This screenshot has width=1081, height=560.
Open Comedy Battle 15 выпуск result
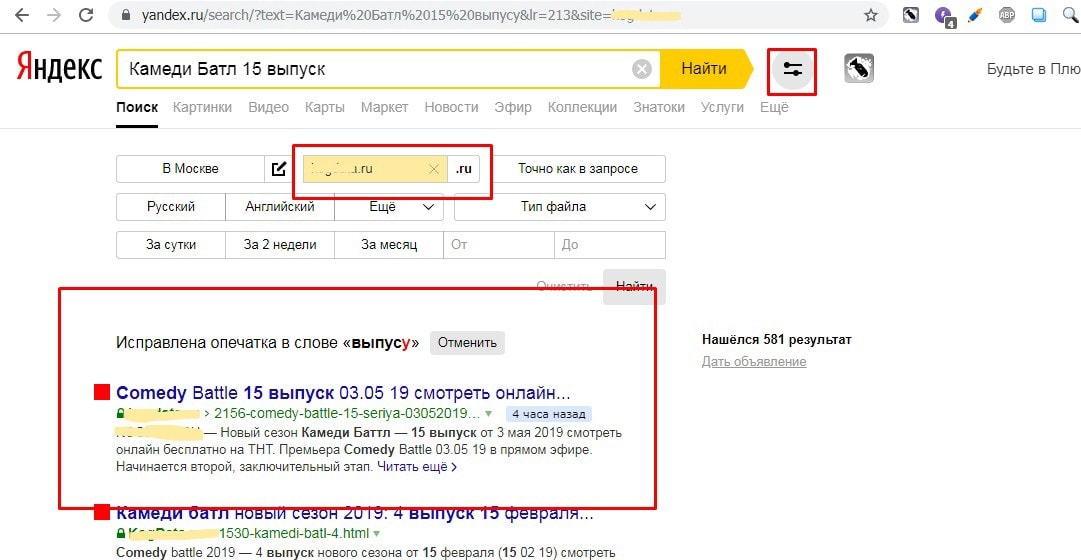343,394
